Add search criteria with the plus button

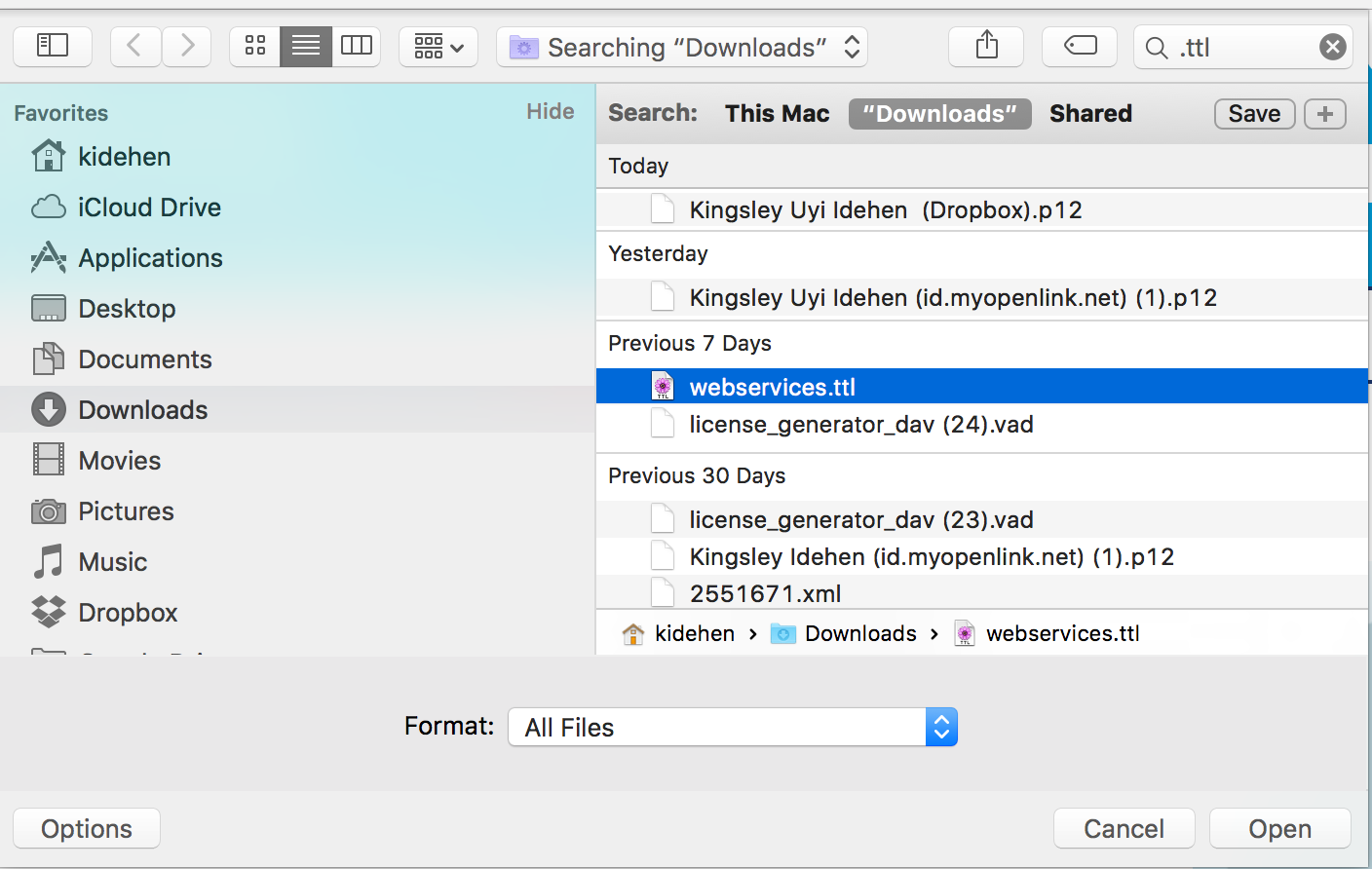(x=1325, y=114)
